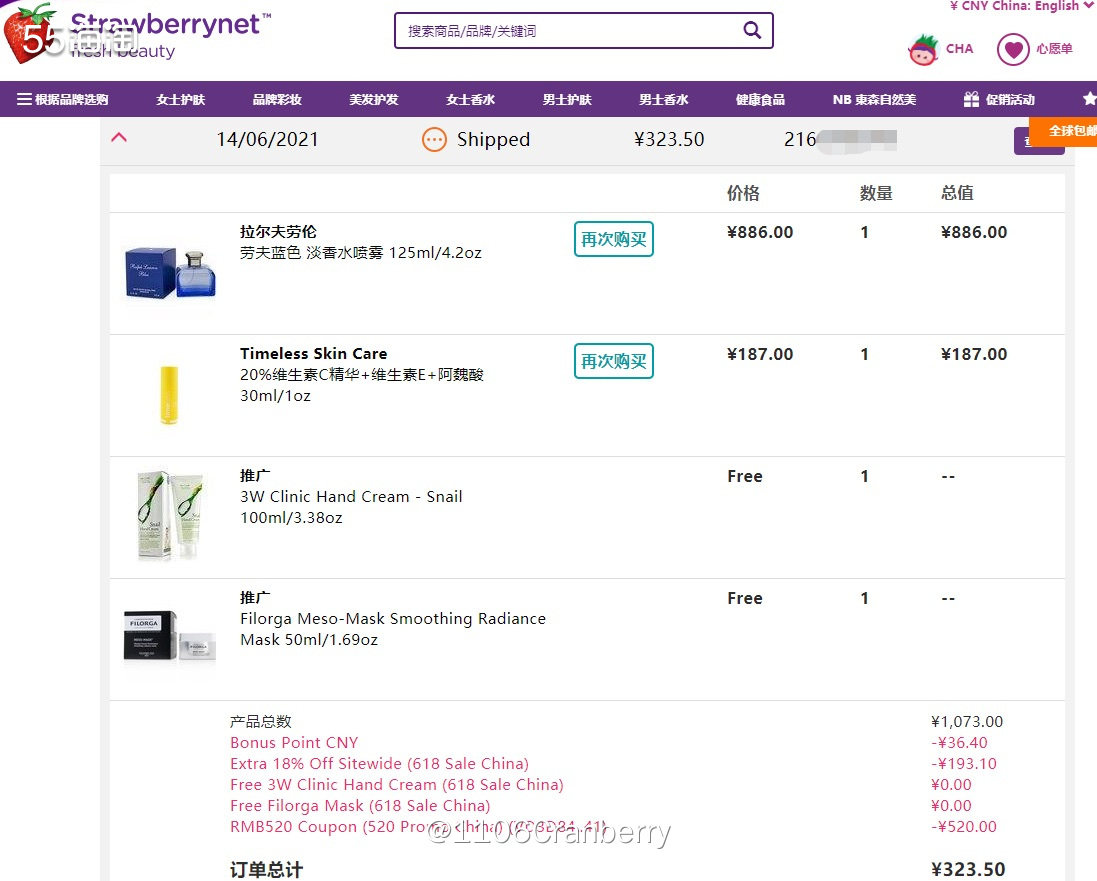1097x881 pixels.
Task: Click the Strawberrynet strawberry logo
Action: point(29,33)
